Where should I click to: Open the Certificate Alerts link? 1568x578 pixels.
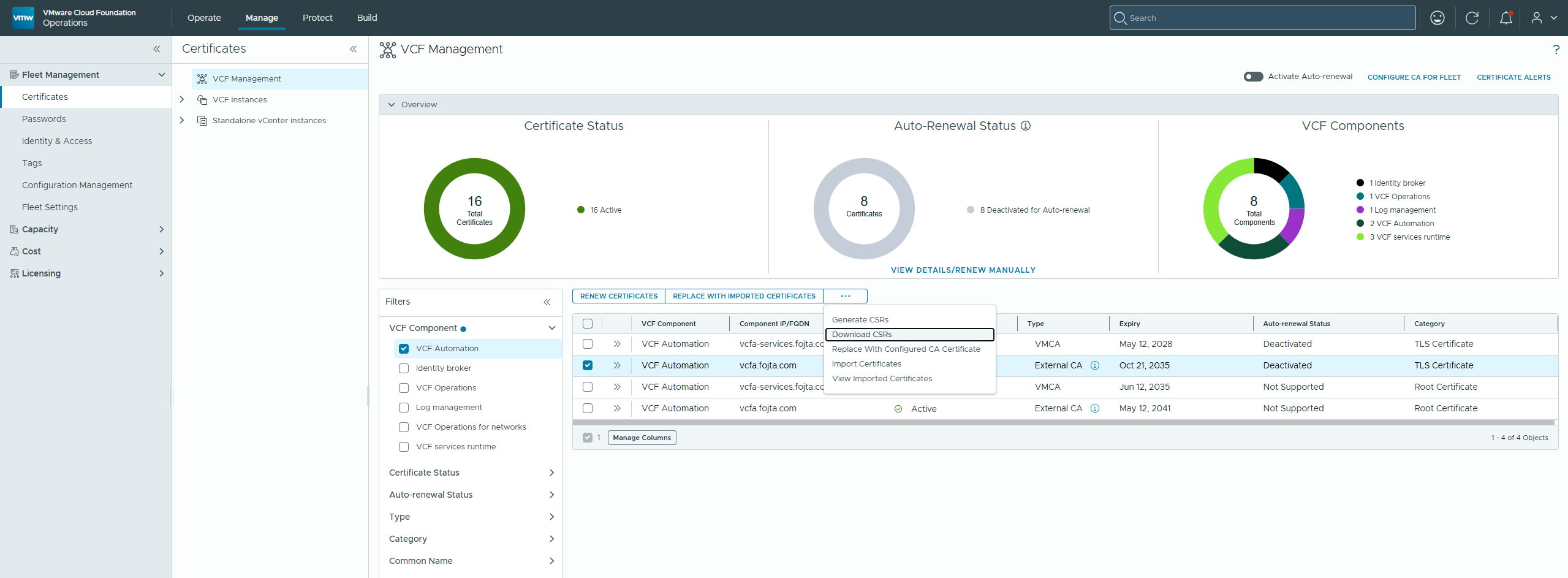1513,77
